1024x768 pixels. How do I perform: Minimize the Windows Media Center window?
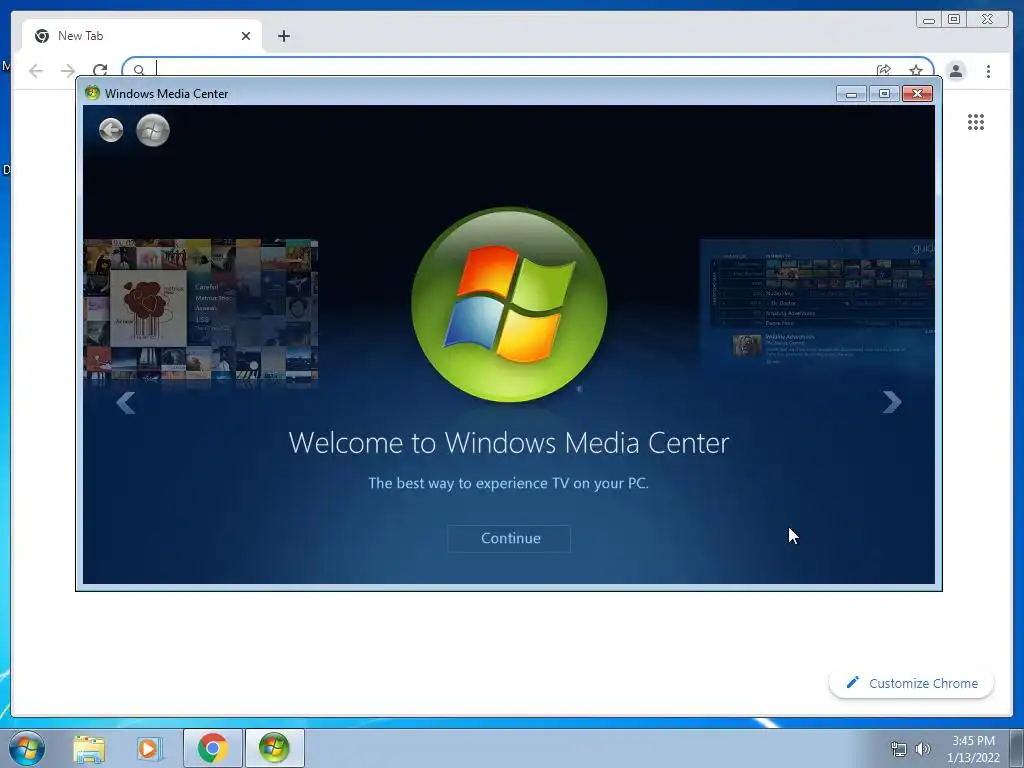pyautogui.click(x=851, y=94)
